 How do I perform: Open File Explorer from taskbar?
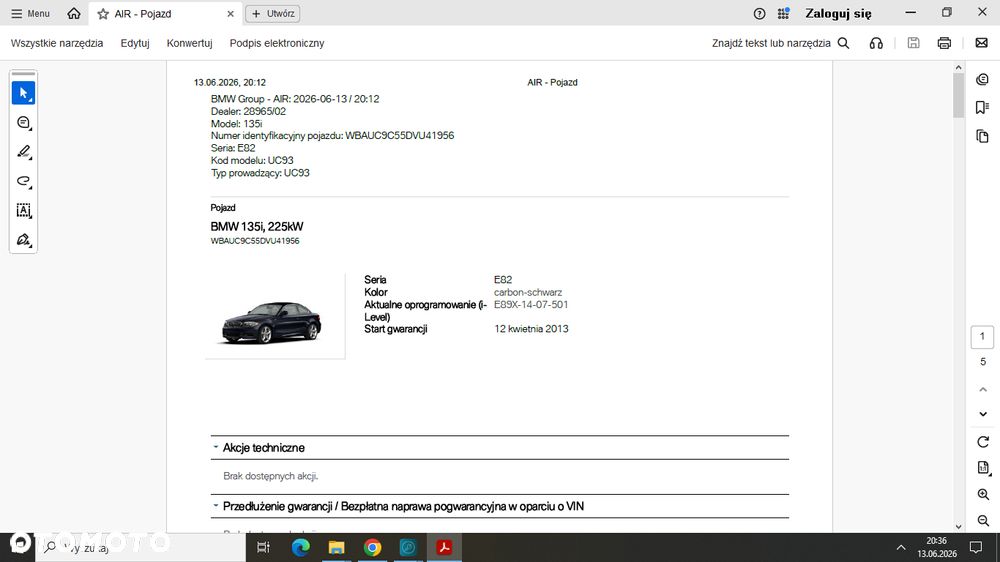[x=336, y=547]
